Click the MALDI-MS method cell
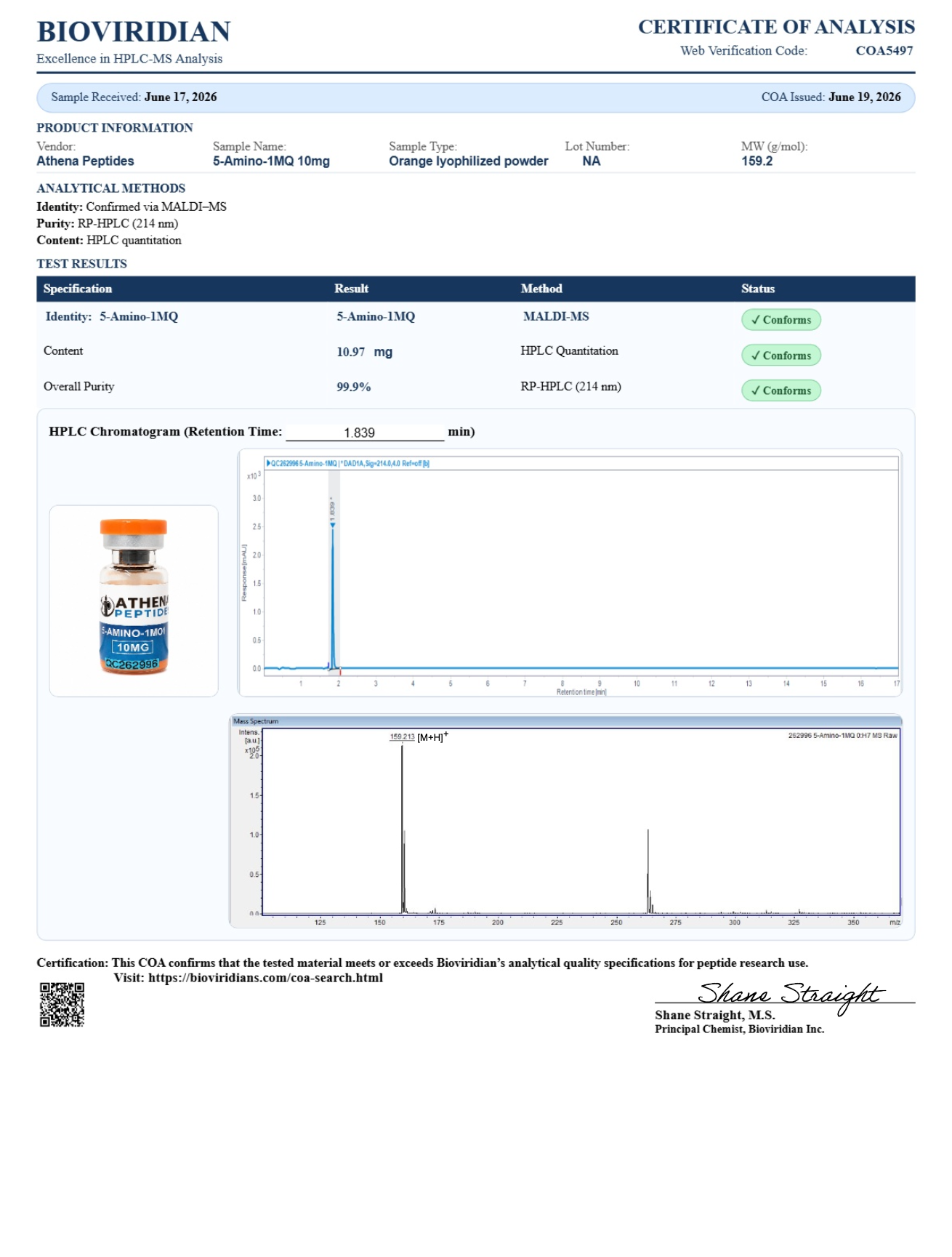This screenshot has height=1257, width=952. 556,316
